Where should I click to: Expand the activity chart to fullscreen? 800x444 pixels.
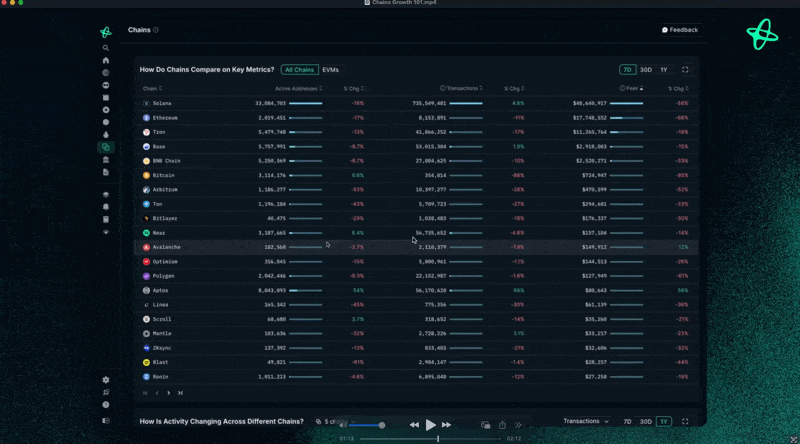pos(685,422)
